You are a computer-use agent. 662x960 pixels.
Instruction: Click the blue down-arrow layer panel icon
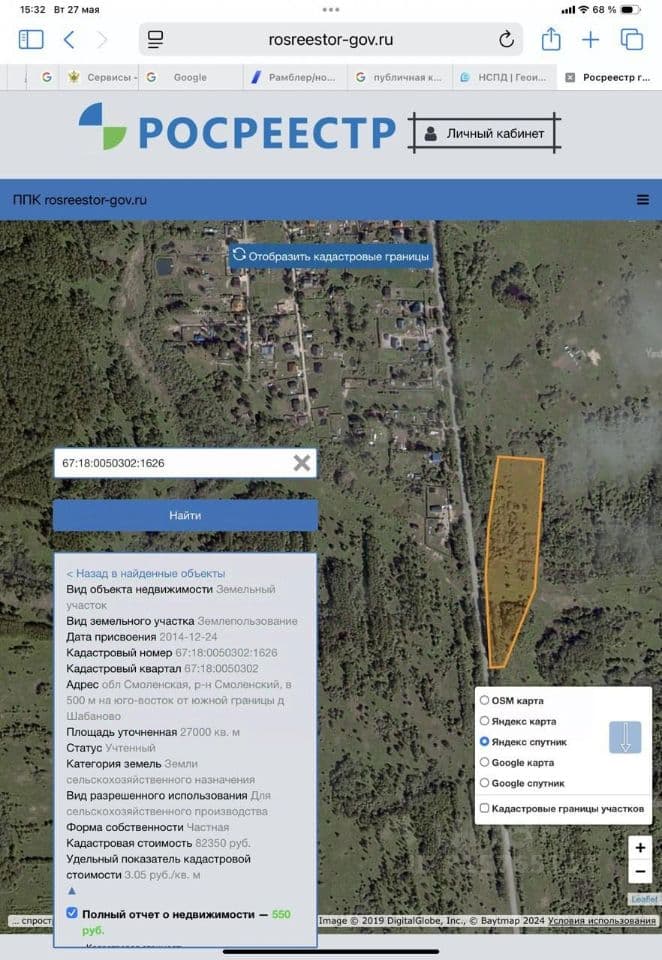[625, 737]
